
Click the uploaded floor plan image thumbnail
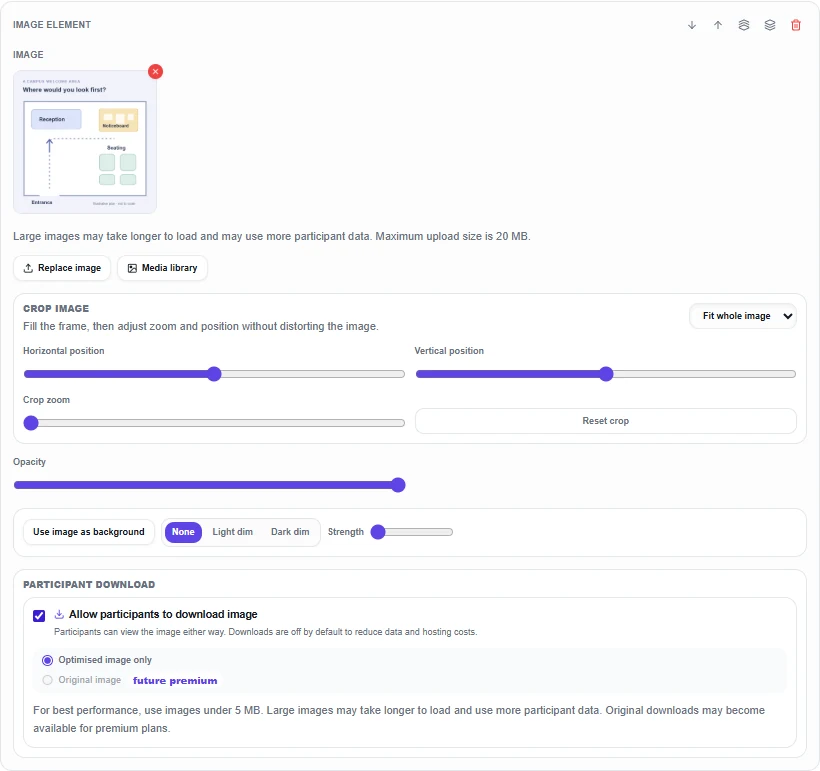pos(85,142)
